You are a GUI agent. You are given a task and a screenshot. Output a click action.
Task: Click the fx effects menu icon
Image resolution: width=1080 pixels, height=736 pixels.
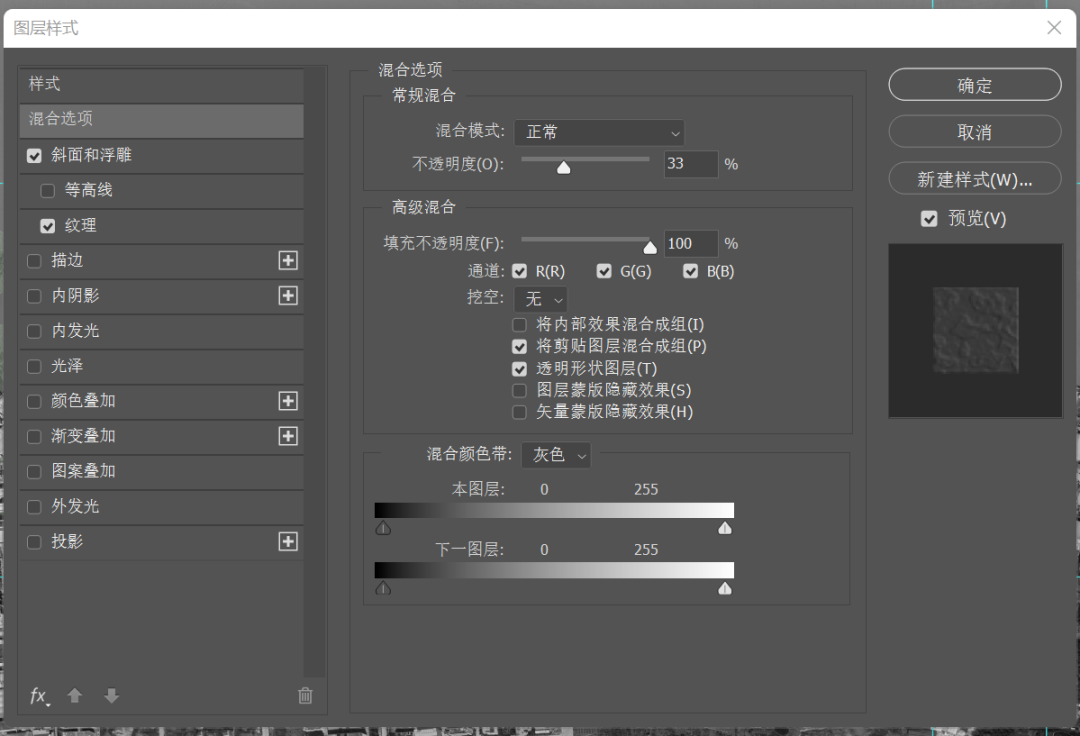point(39,696)
